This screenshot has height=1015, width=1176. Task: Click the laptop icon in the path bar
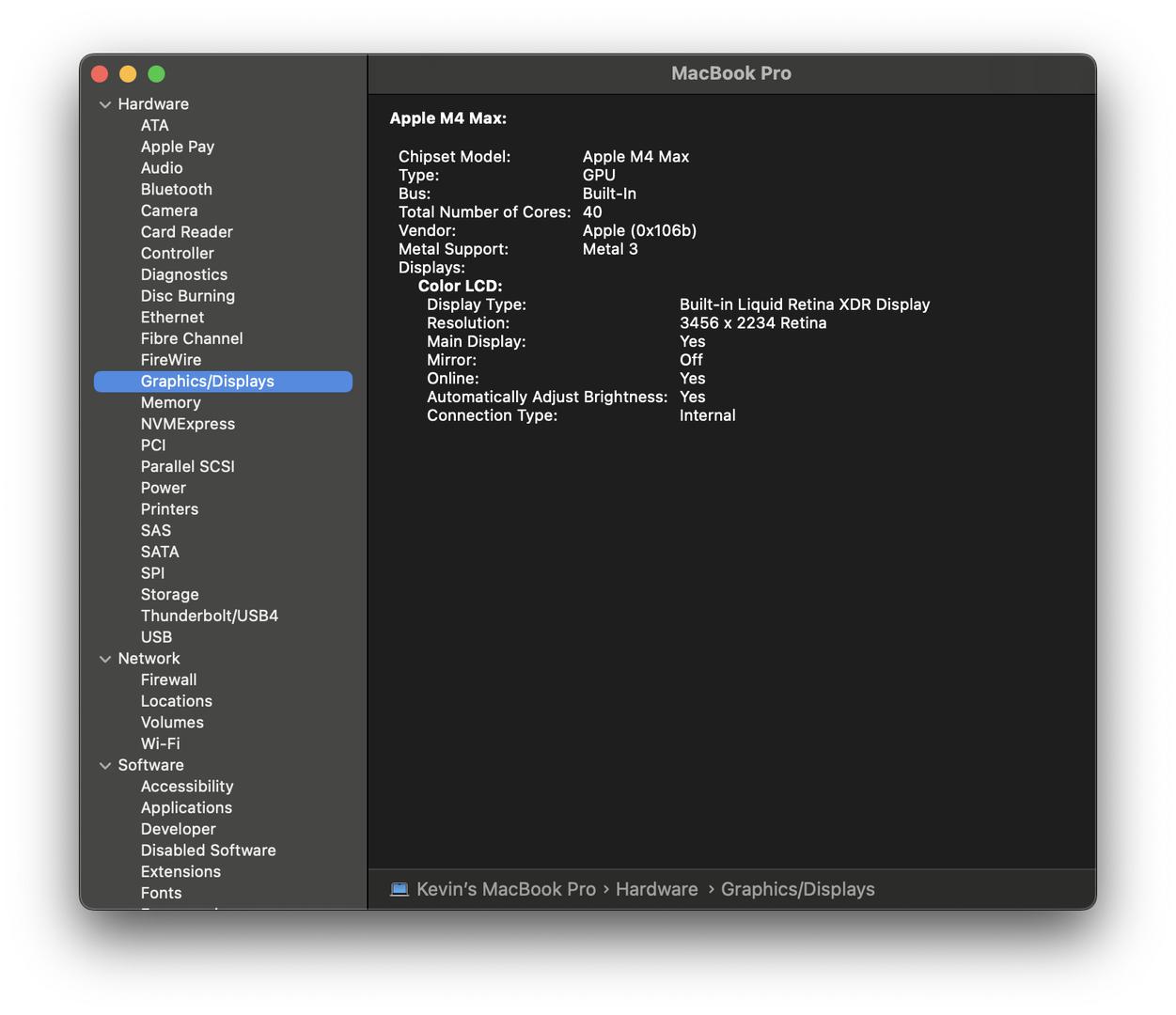400,889
